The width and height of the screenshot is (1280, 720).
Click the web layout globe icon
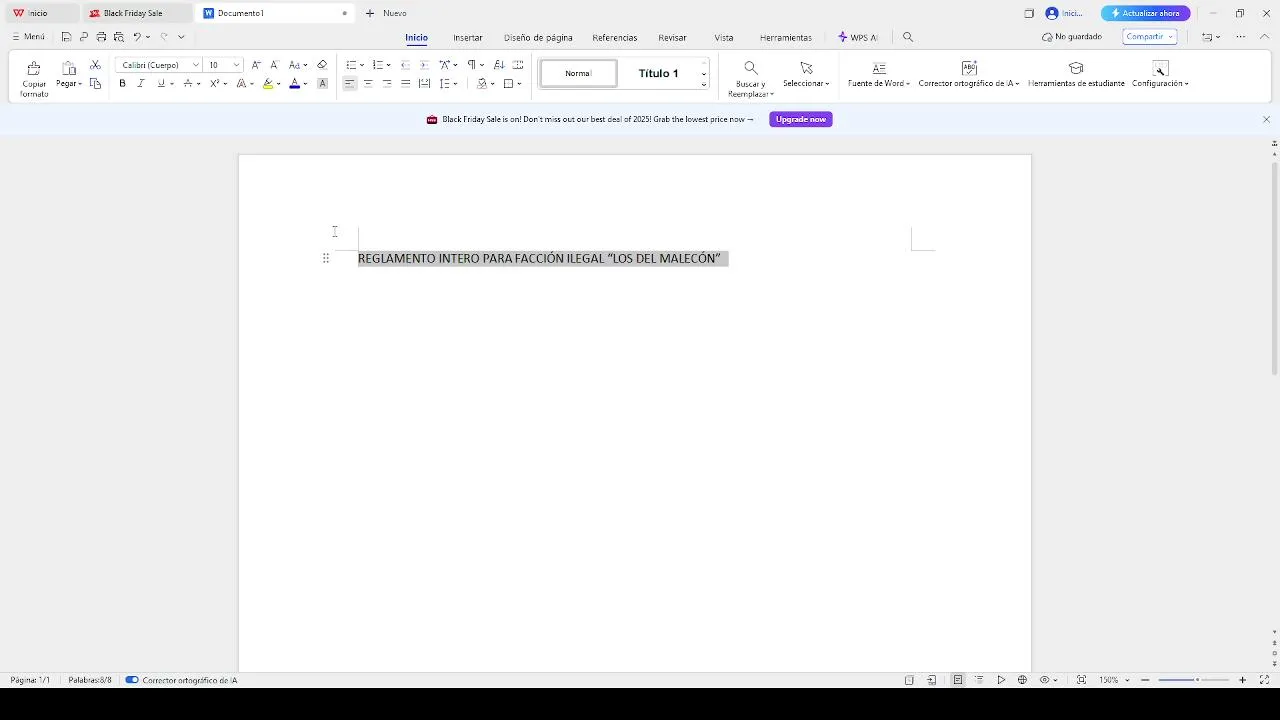(1022, 680)
